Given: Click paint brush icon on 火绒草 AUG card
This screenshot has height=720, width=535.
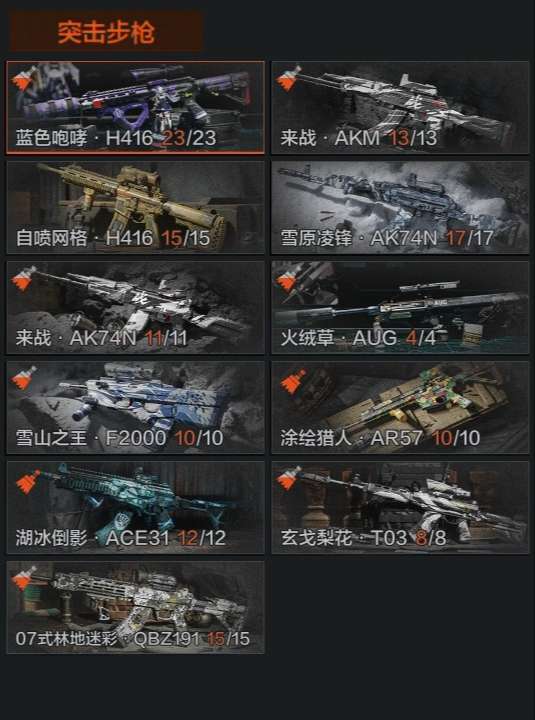Looking at the screenshot, I should 289,279.
